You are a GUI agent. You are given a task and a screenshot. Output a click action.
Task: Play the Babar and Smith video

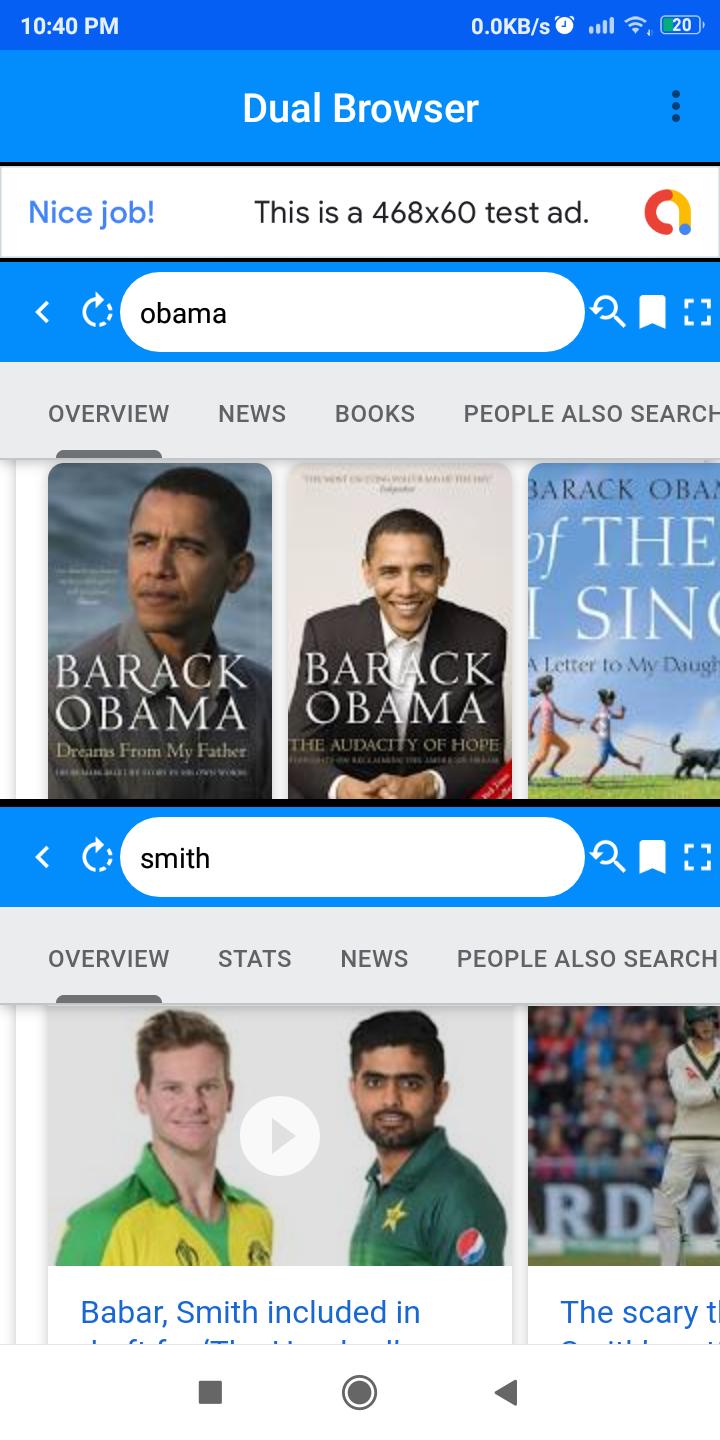pyautogui.click(x=280, y=1136)
